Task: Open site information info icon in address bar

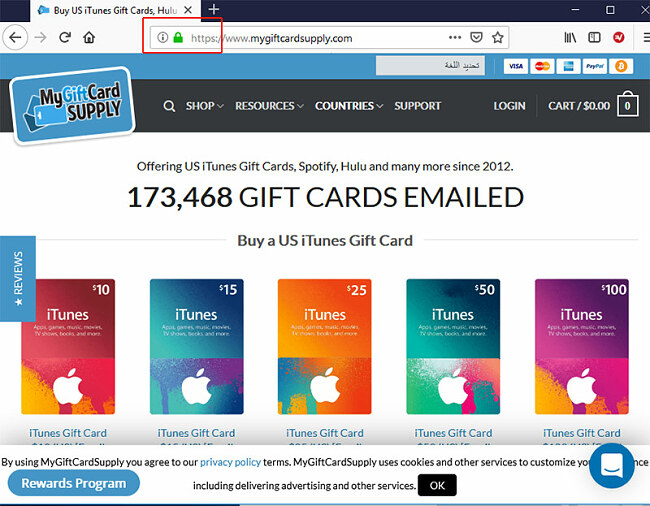Action: (162, 38)
